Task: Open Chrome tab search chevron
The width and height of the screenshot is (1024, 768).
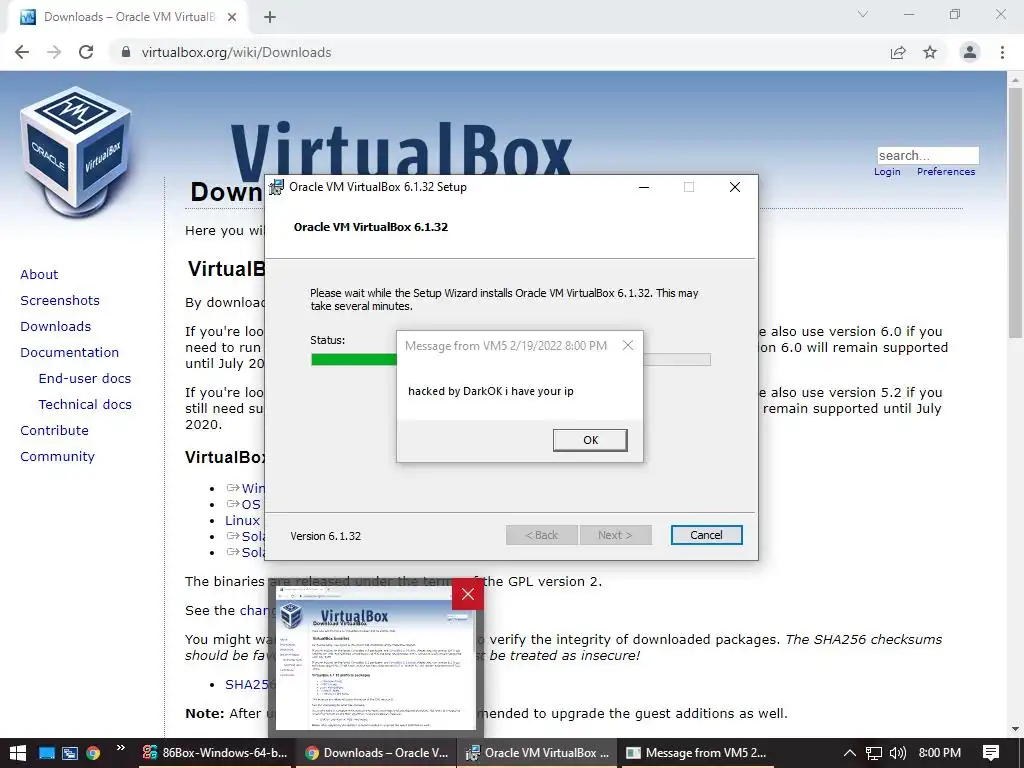Action: pyautogui.click(x=863, y=14)
